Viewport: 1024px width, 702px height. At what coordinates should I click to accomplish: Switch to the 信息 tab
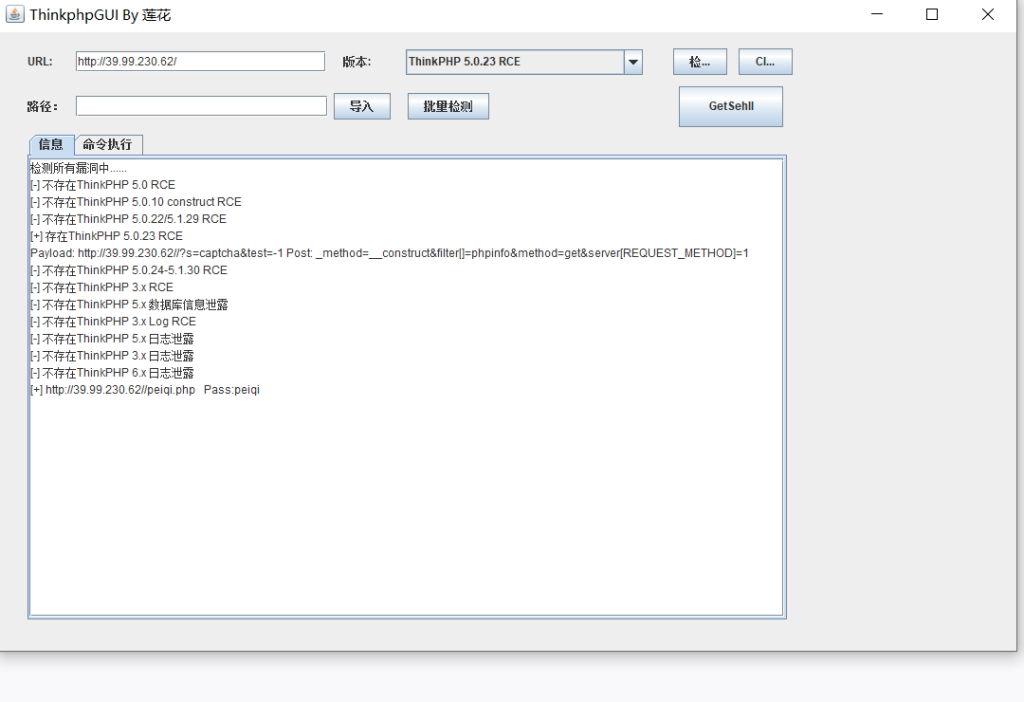coord(51,145)
